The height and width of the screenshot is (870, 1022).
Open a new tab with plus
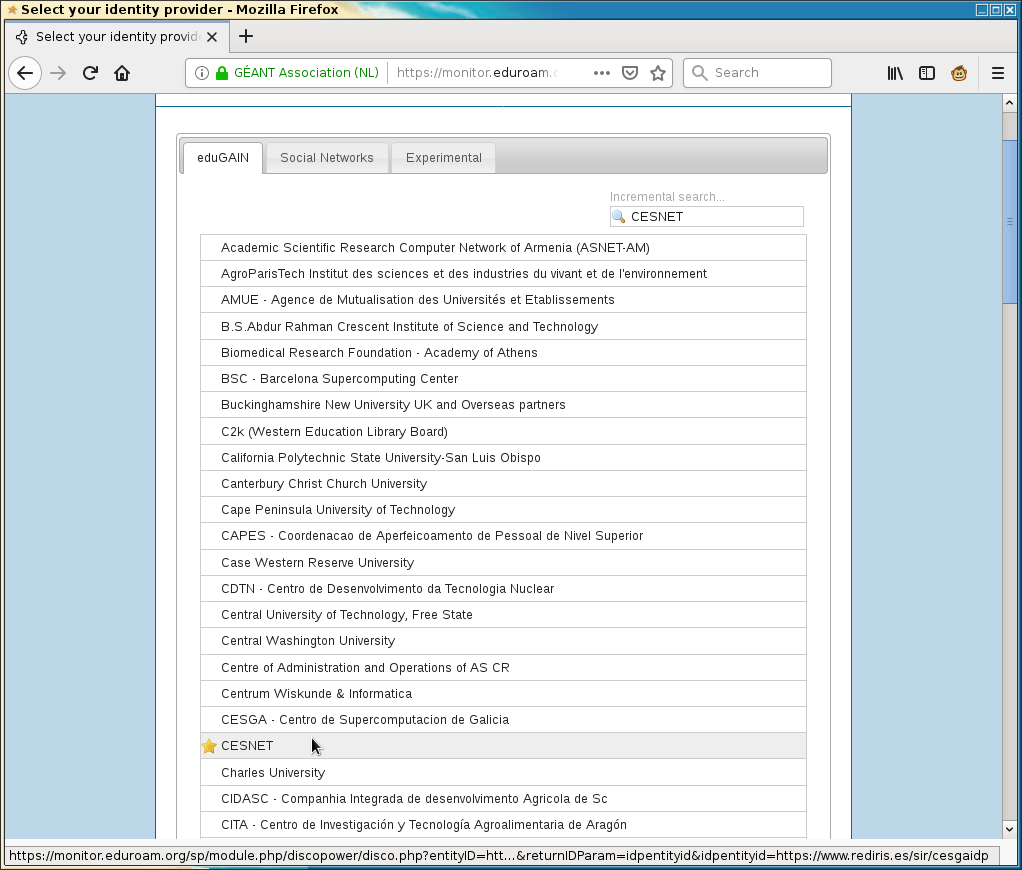point(246,36)
